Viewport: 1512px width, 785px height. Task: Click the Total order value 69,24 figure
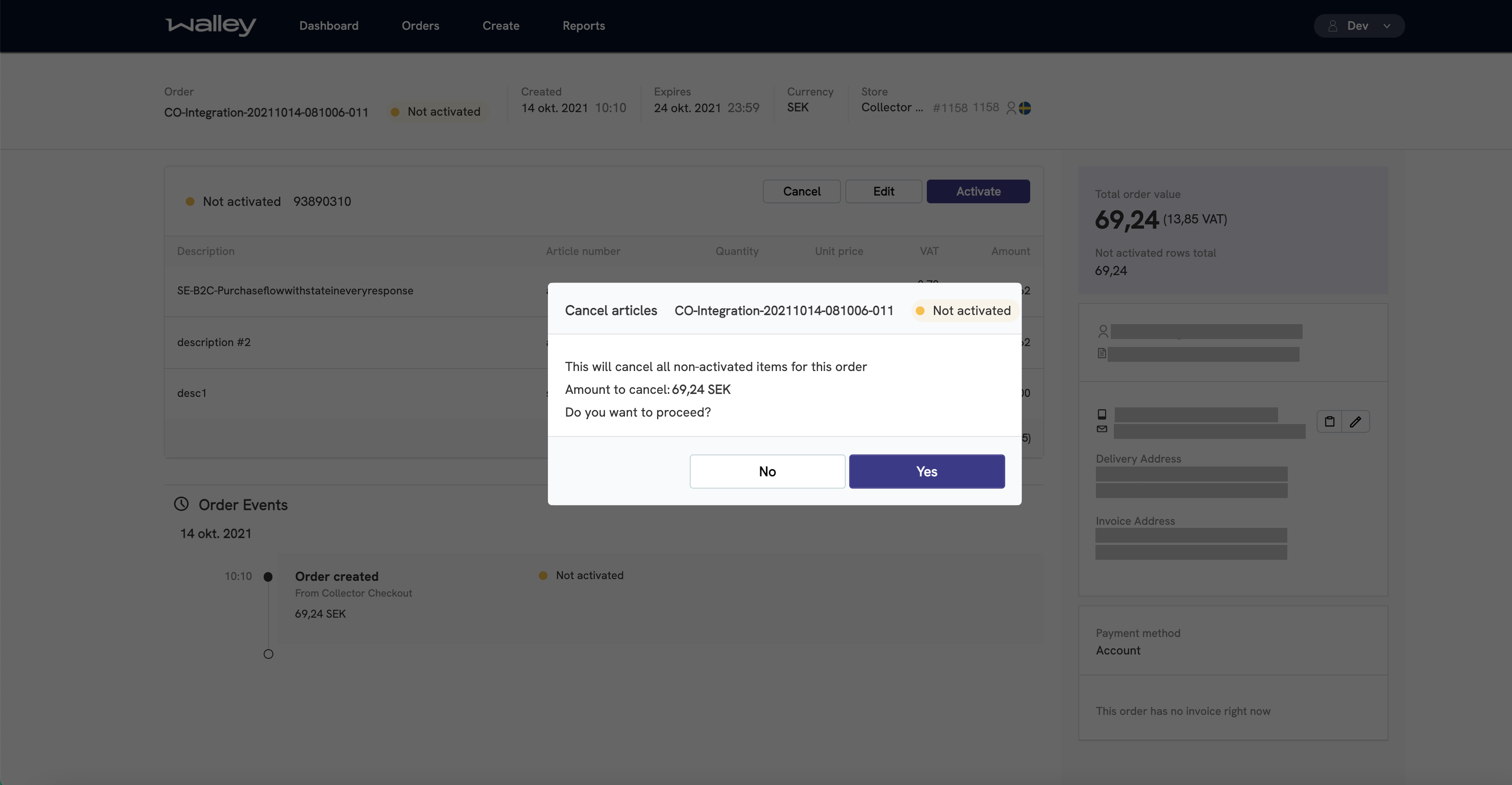(x=1127, y=220)
